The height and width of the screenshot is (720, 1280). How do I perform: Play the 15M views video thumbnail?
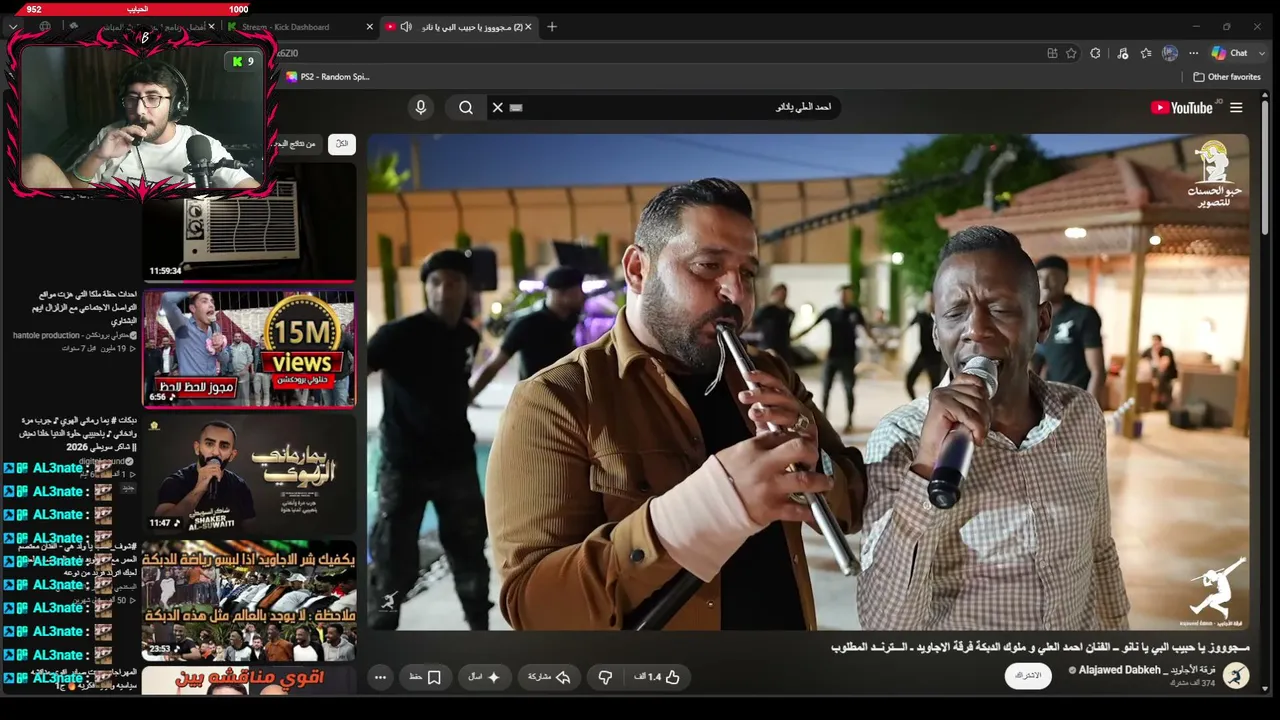click(x=249, y=348)
